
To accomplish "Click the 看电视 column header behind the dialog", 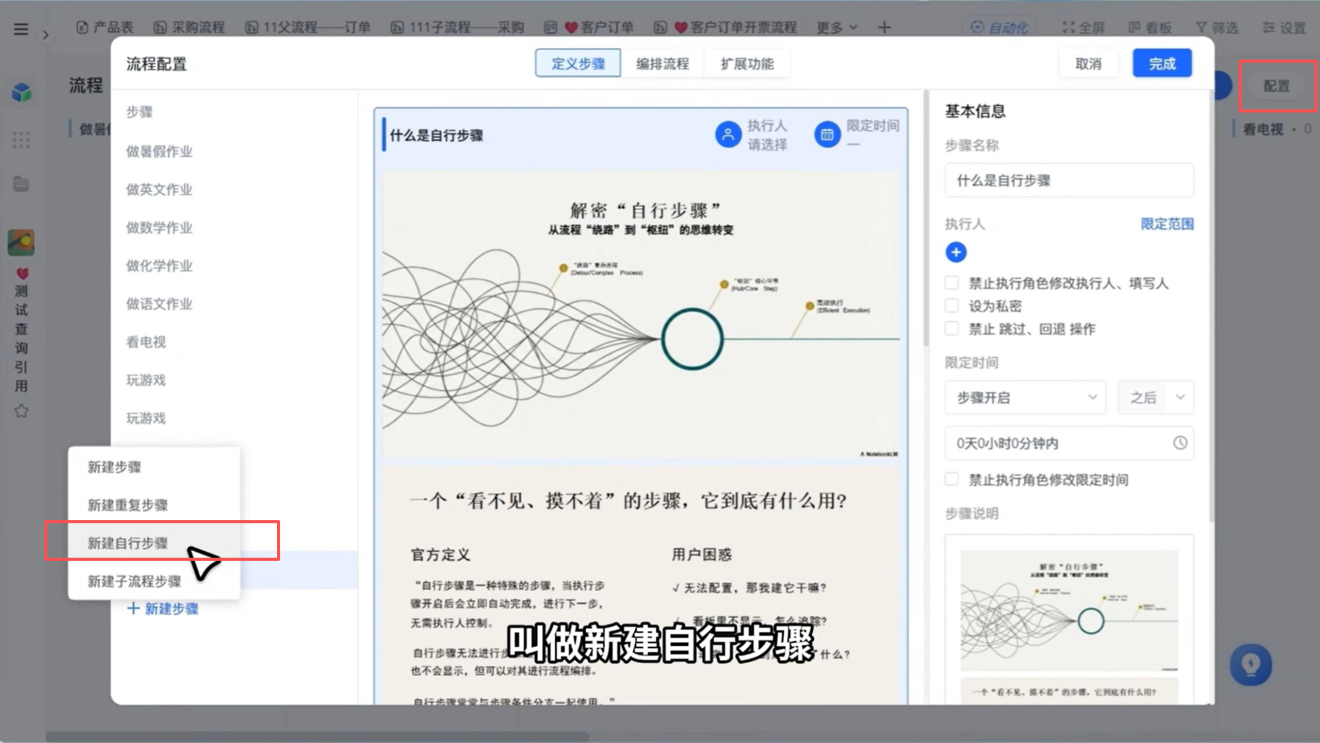I will click(x=1263, y=129).
